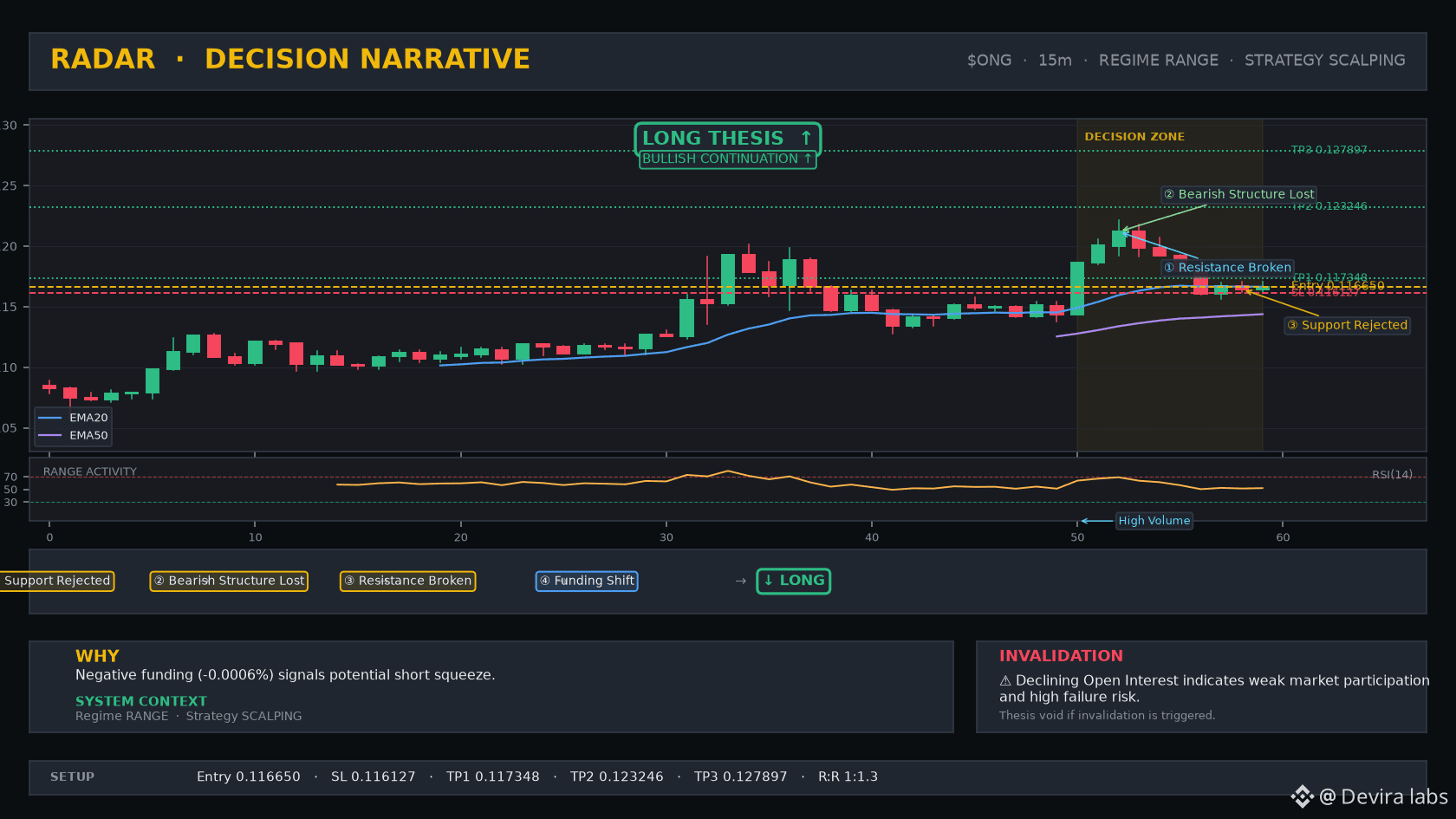Click the SL 0.116127 value
The image size is (1456, 819).
click(x=374, y=777)
